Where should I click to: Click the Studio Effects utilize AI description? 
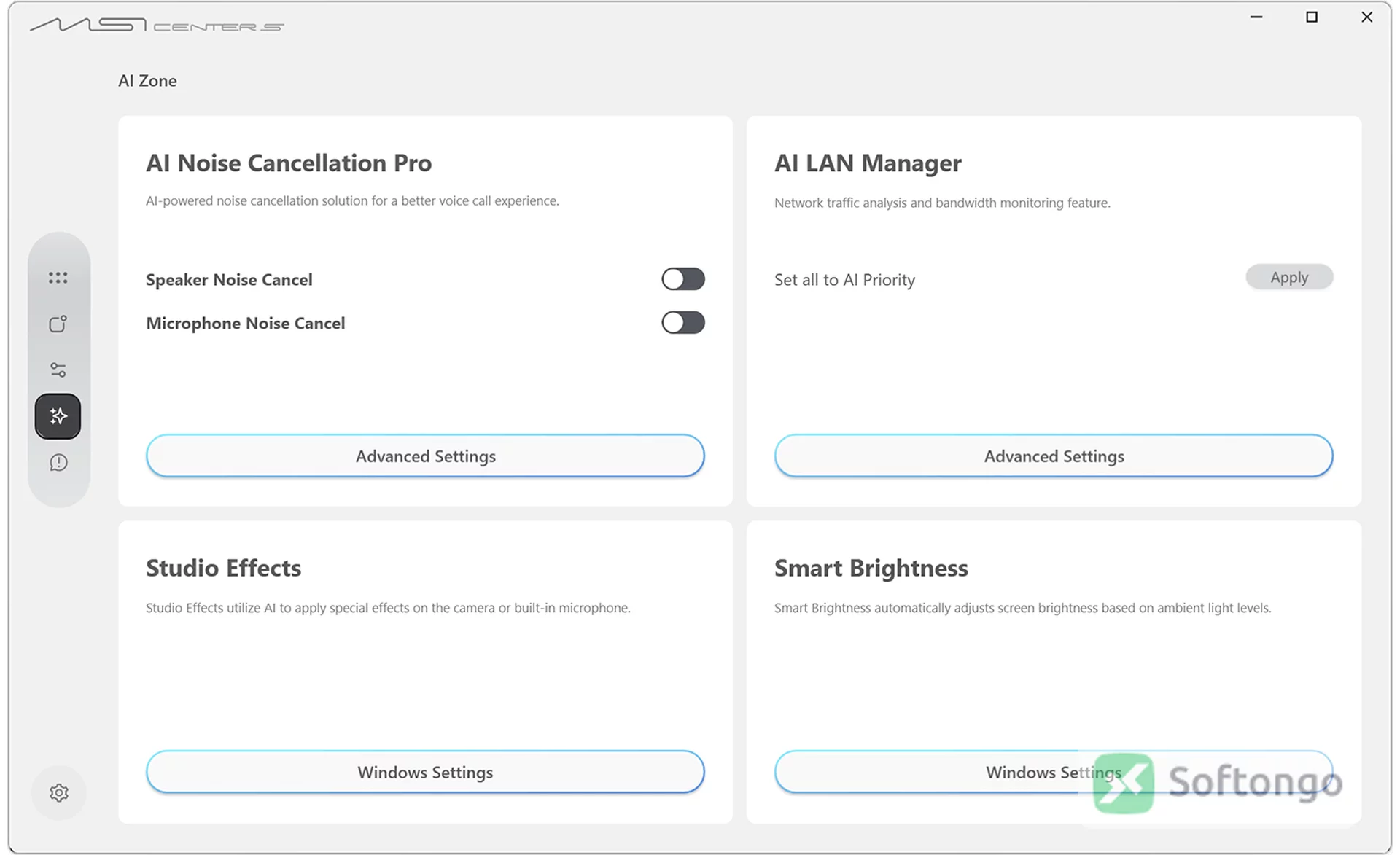pos(388,608)
